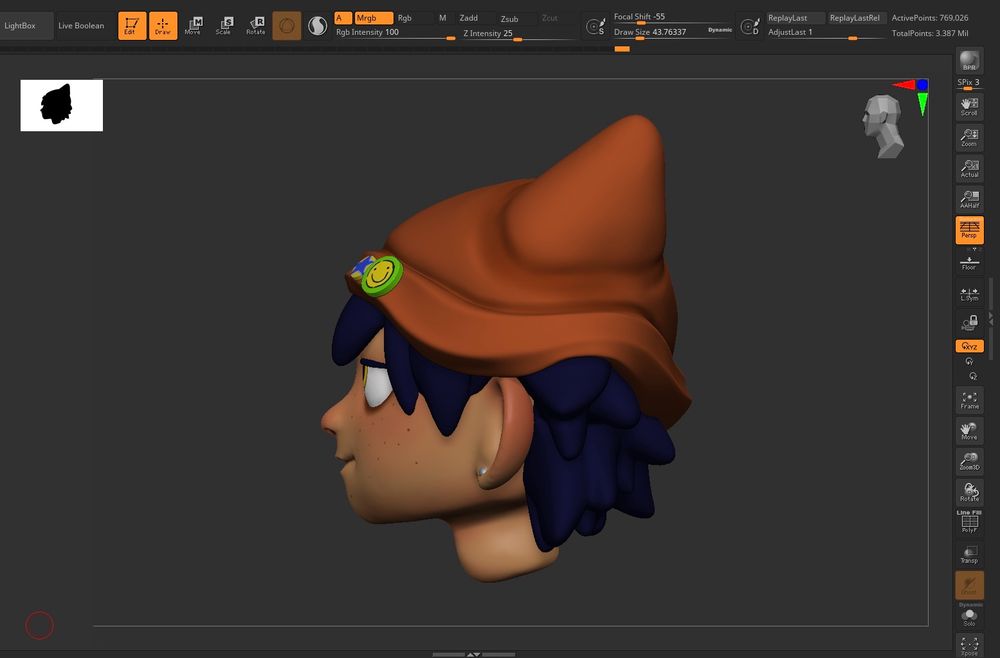Image resolution: width=1000 pixels, height=658 pixels.
Task: Toggle Z axis rotation mode
Action: coord(973,376)
